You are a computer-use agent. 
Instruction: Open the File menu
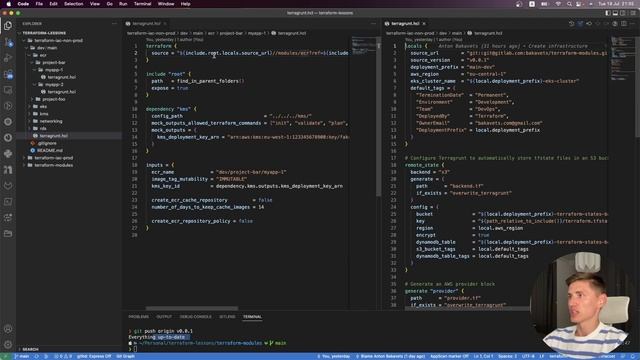click(39, 4)
